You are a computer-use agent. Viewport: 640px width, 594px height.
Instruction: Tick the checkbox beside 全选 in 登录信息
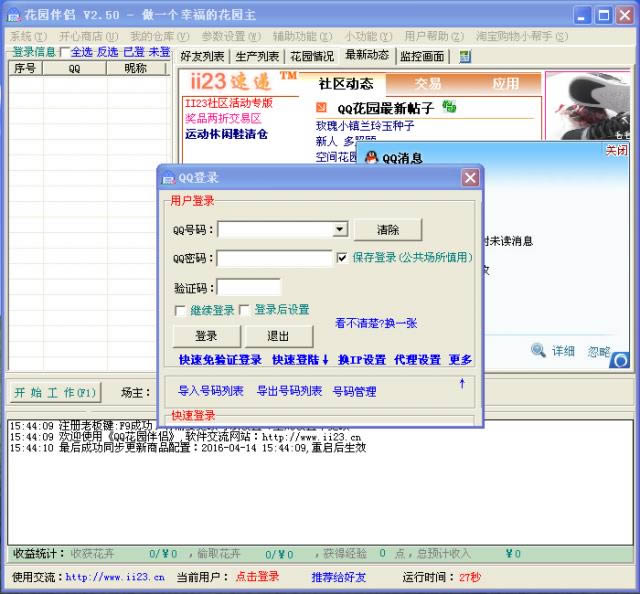[x=64, y=52]
